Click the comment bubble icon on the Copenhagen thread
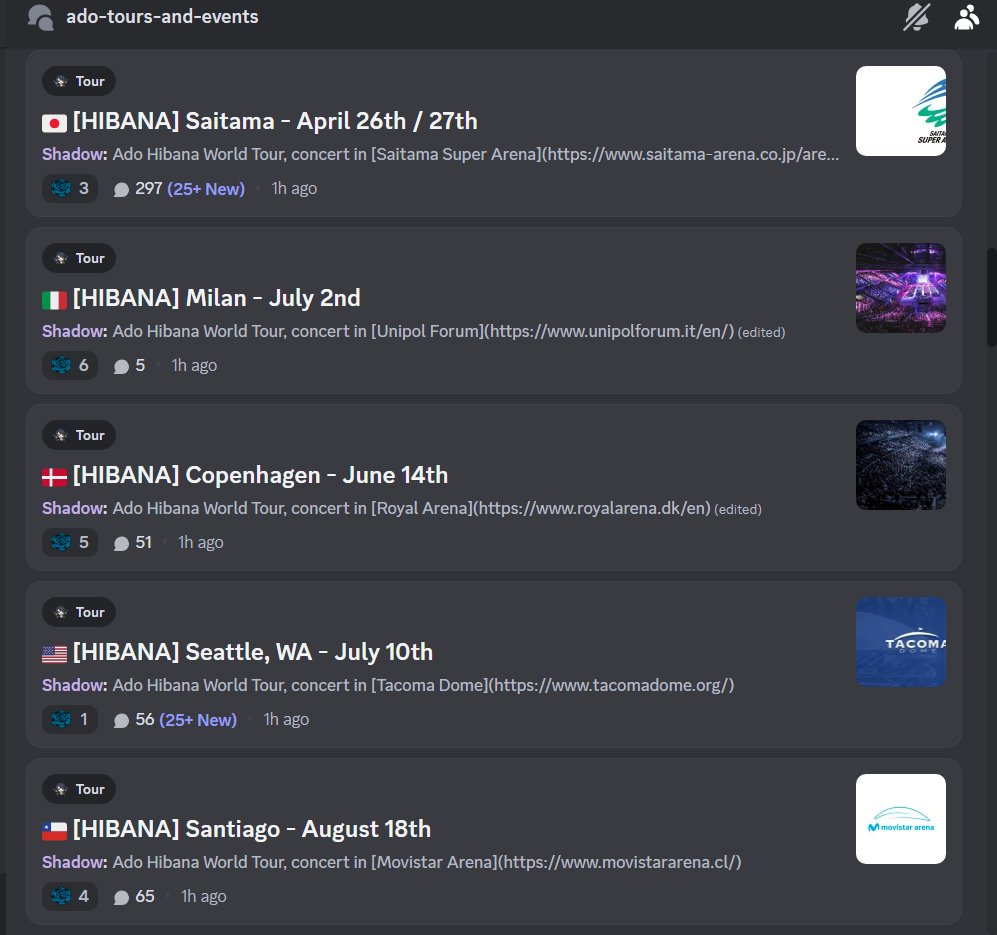 pyautogui.click(x=121, y=542)
